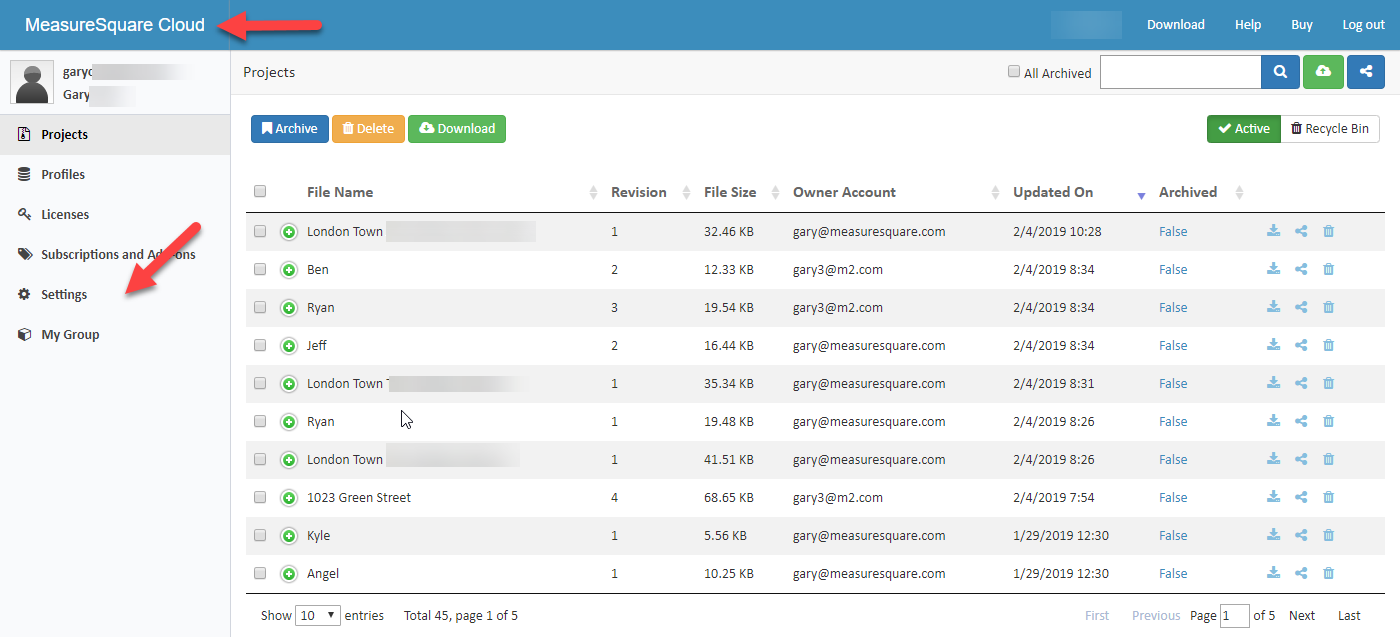Sort by Revision column header

639,192
